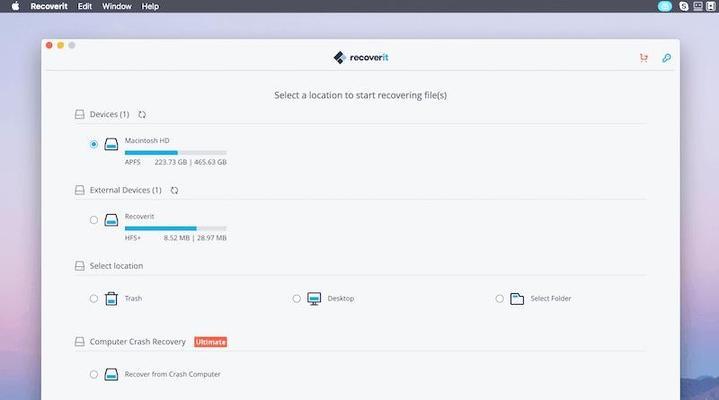Image resolution: width=719 pixels, height=400 pixels.
Task: Select Recover from Crash Computer radio button
Action: [x=94, y=374]
